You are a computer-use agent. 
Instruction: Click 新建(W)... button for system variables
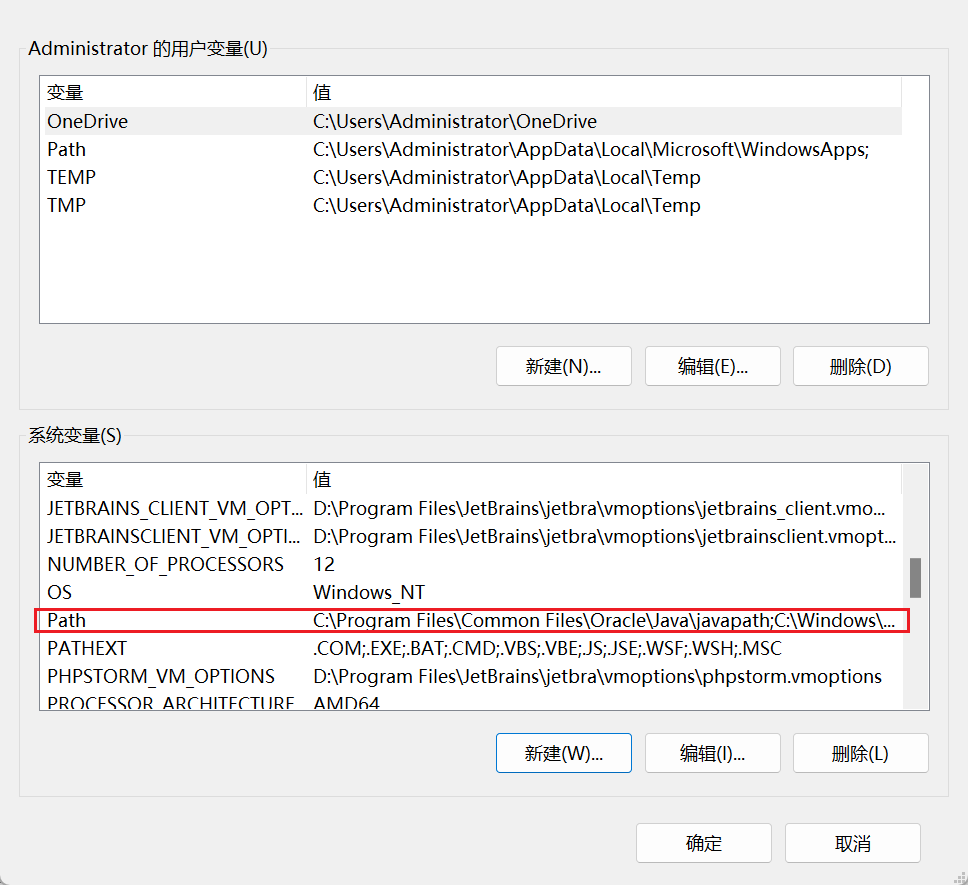pos(563,753)
